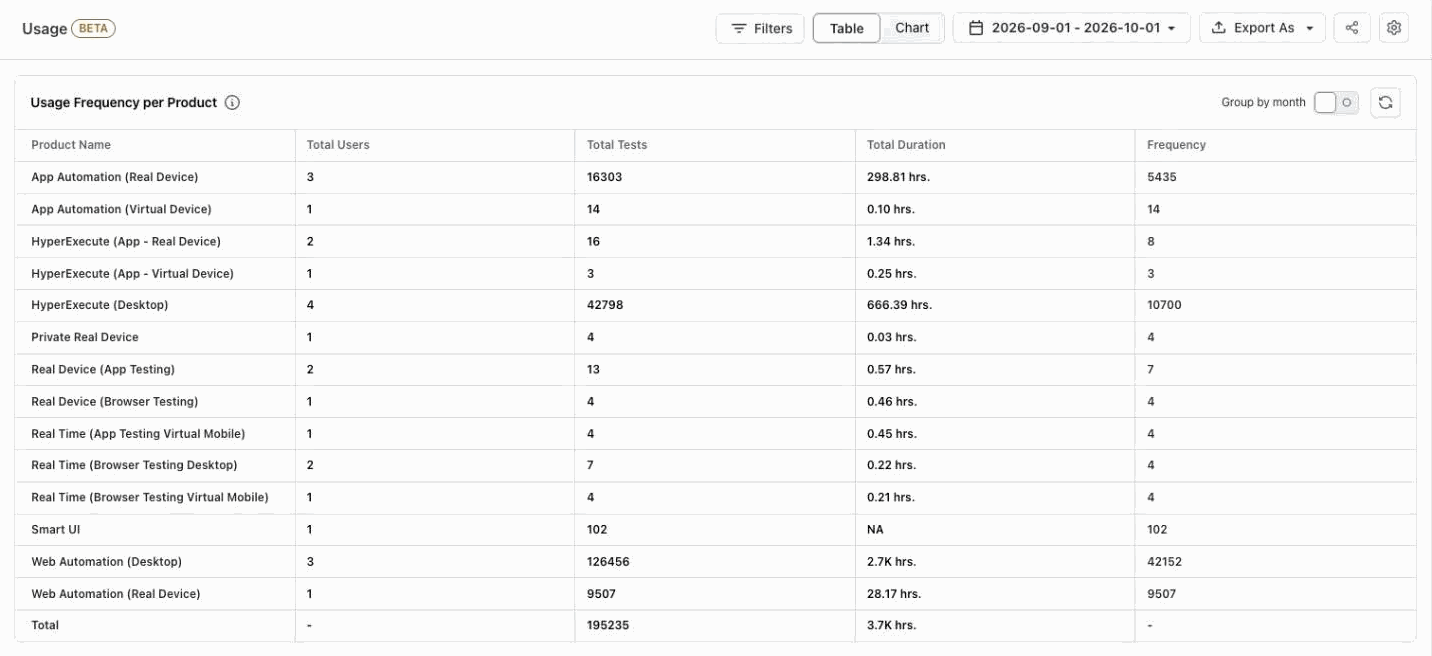Click the Total Tests column header
Viewport: 1432px width, 656px height.
point(617,145)
